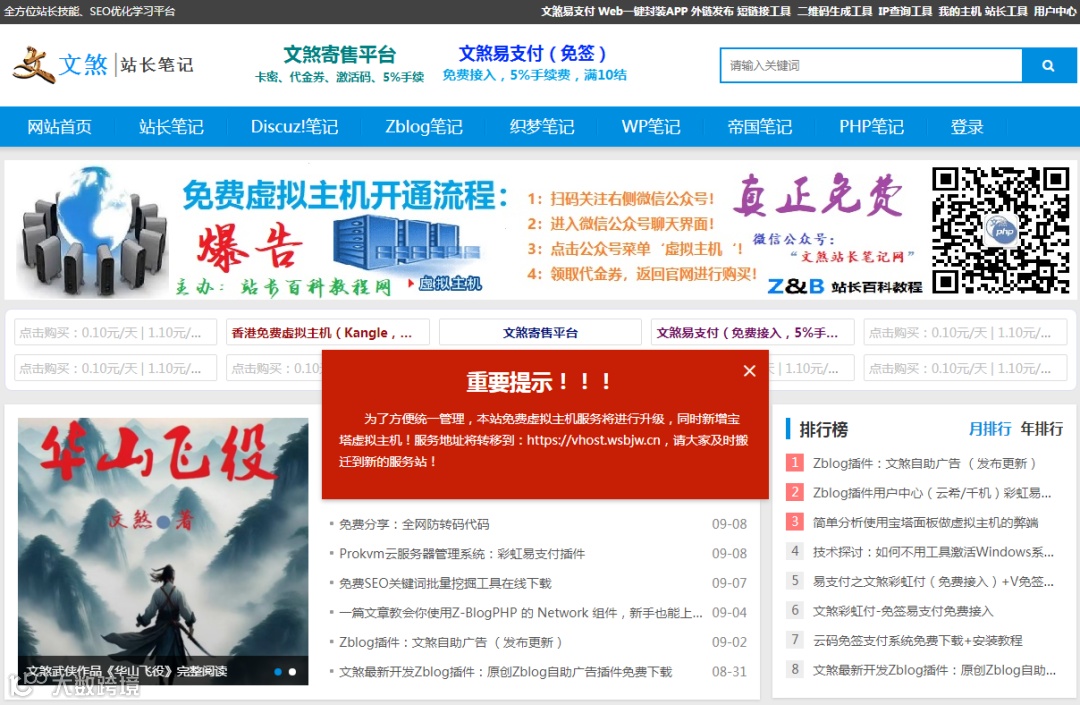Open the Discuz!笔记 navigation item
Image resolution: width=1080 pixels, height=705 pixels.
294,127
